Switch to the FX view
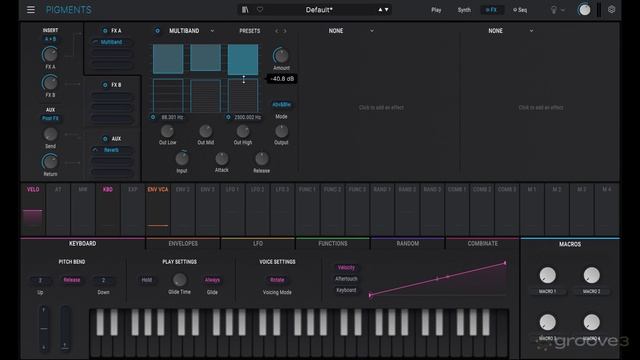The image size is (640, 360). (491, 10)
